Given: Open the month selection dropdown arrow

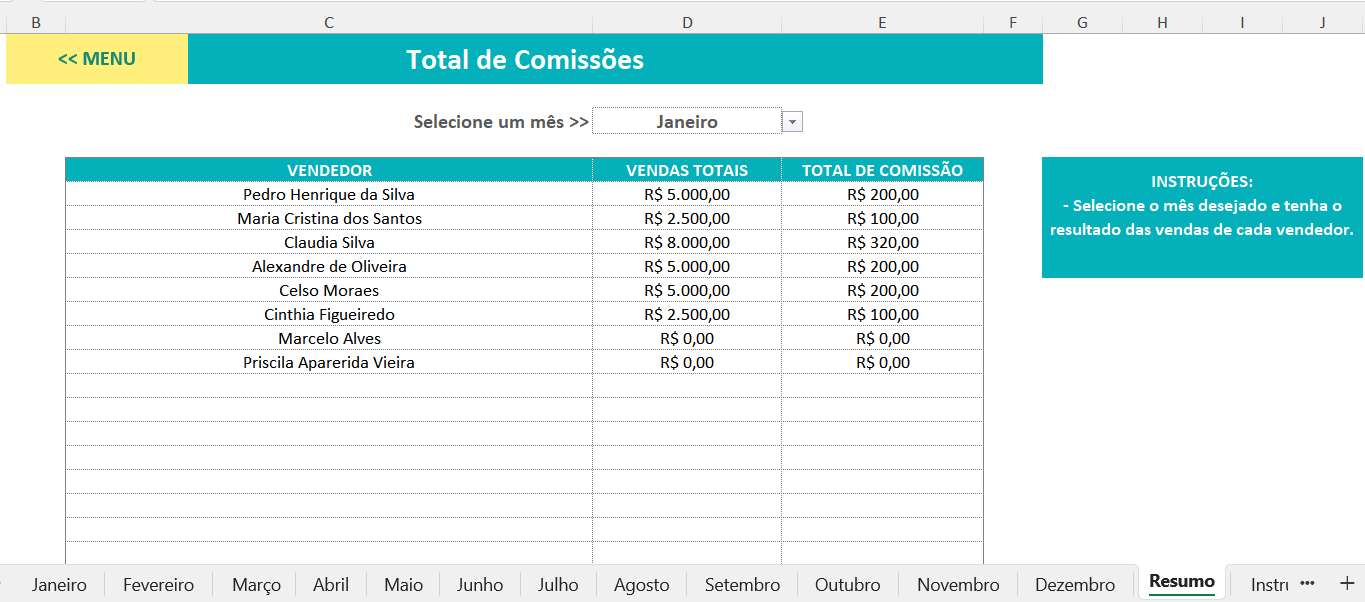Looking at the screenshot, I should coord(792,122).
